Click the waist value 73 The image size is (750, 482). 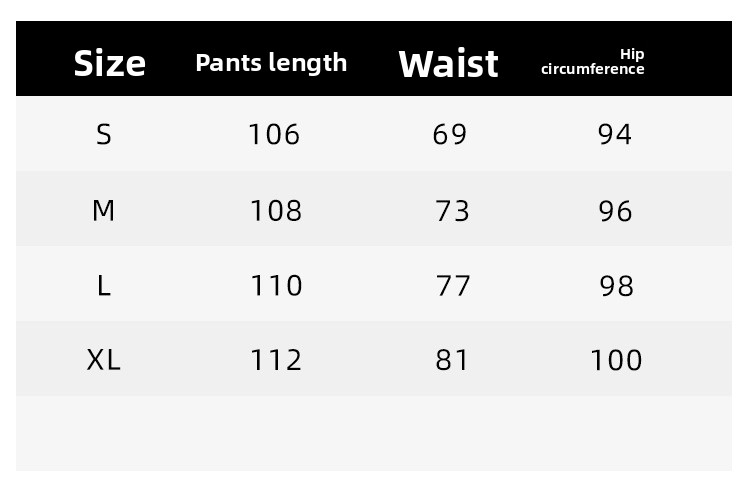[452, 210]
